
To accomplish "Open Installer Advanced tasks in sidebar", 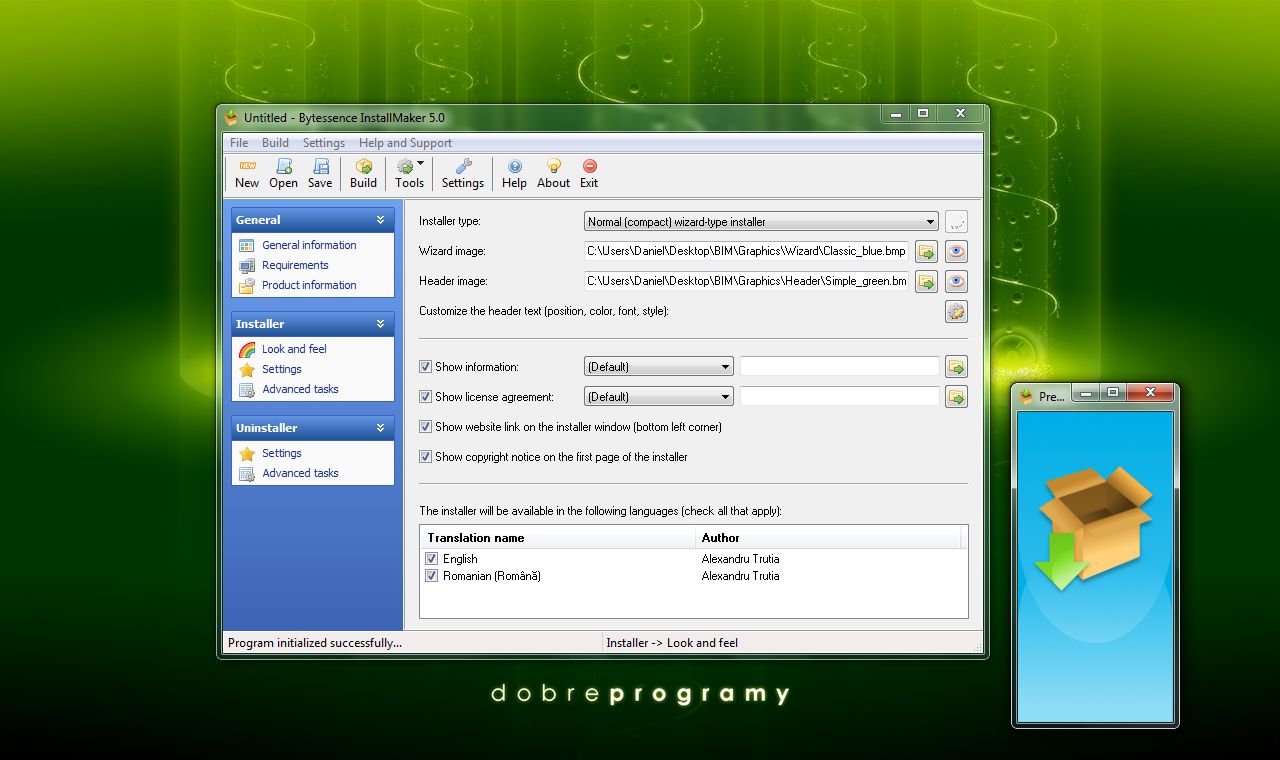I will tap(300, 389).
